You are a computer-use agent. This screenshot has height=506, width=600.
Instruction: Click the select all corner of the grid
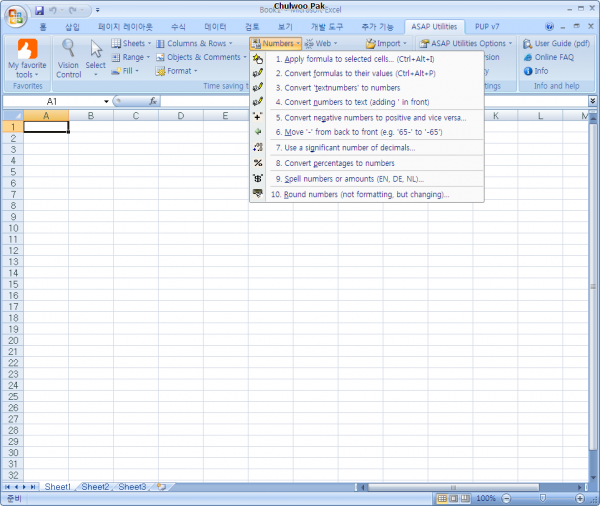(13, 115)
